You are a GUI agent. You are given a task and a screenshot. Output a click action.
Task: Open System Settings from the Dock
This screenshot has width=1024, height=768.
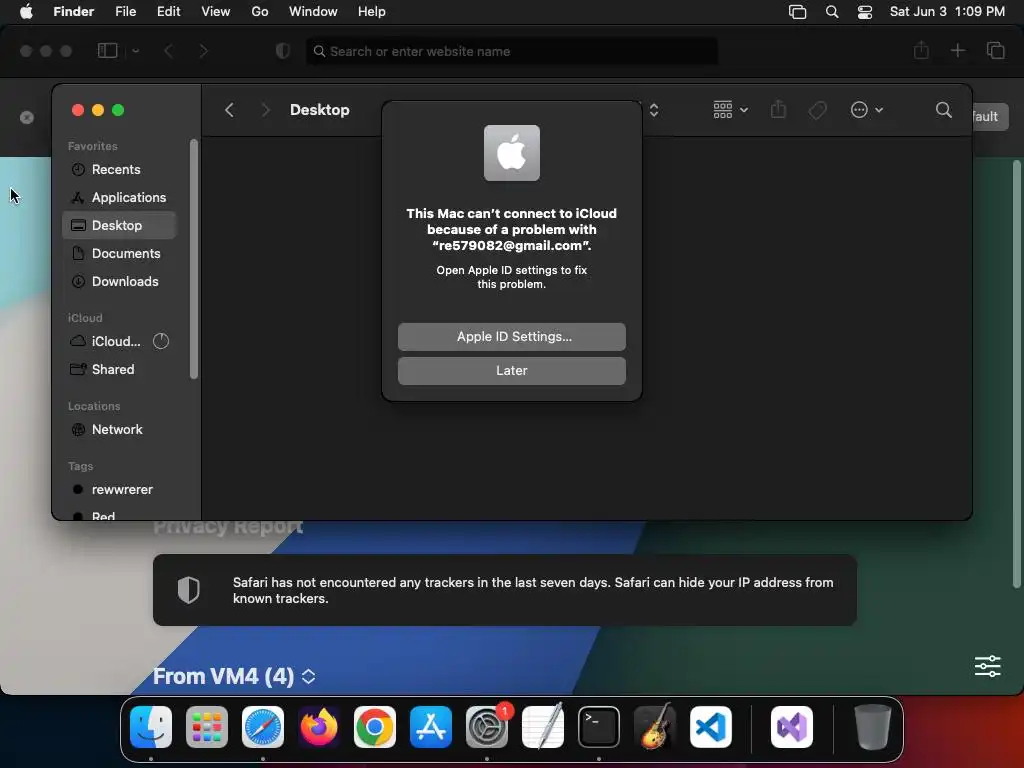point(487,727)
